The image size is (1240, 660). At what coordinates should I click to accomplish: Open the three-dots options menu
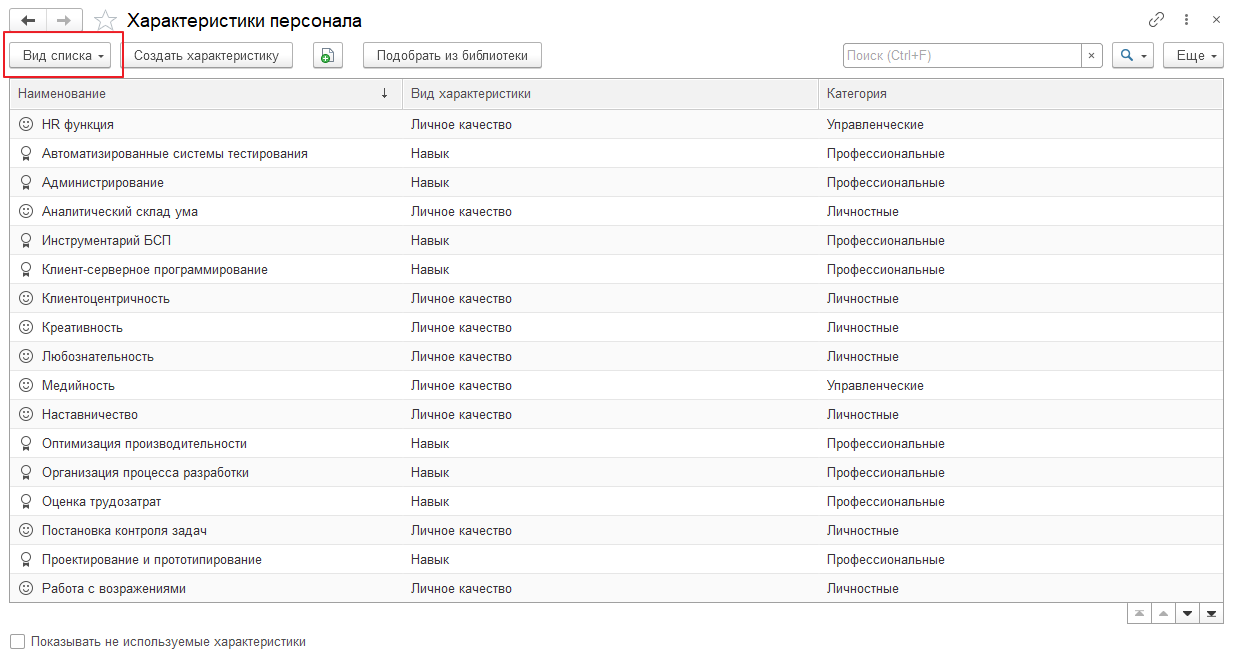tap(1187, 20)
